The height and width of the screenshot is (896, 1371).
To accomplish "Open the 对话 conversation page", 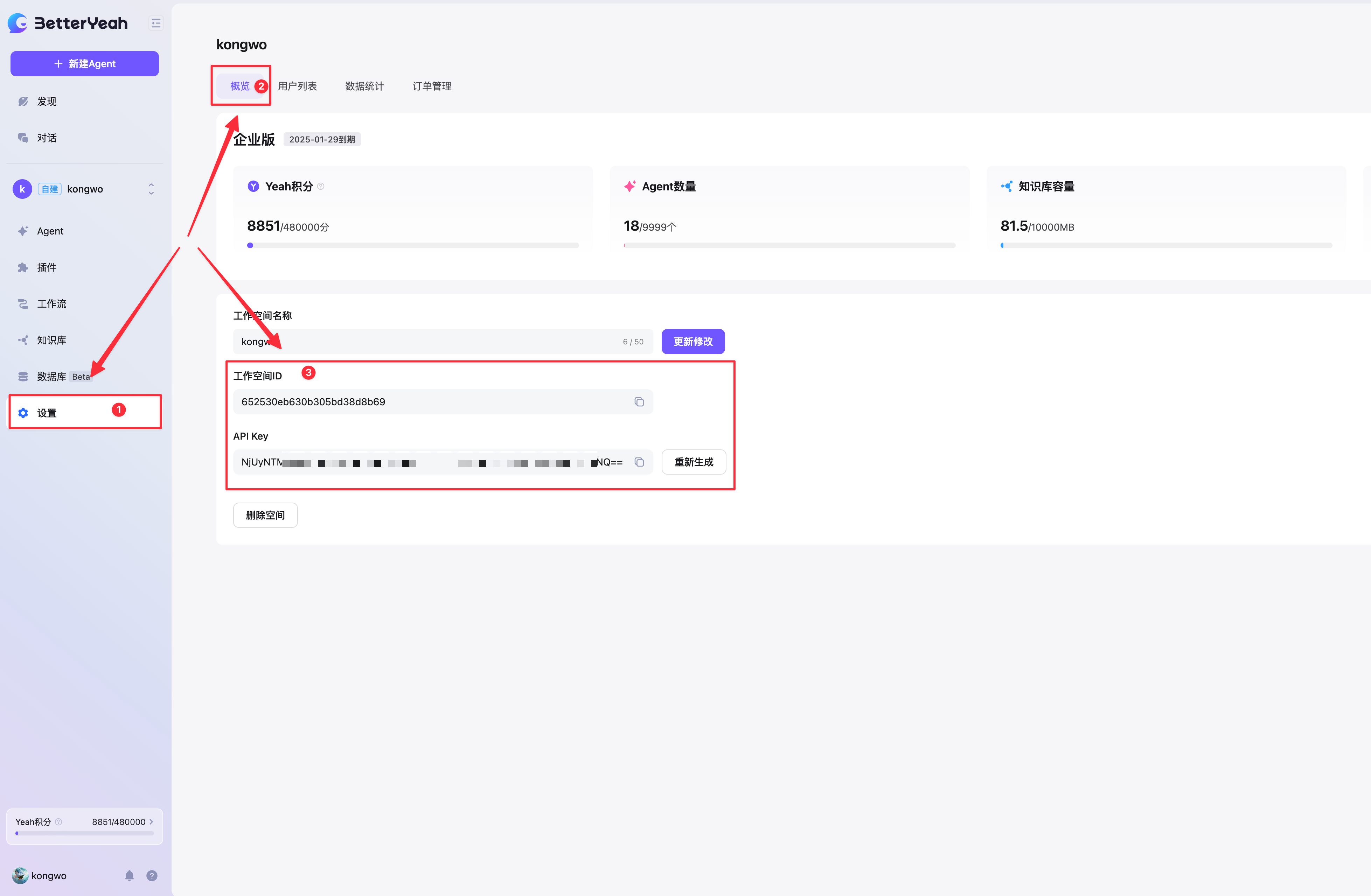I will 85,138.
